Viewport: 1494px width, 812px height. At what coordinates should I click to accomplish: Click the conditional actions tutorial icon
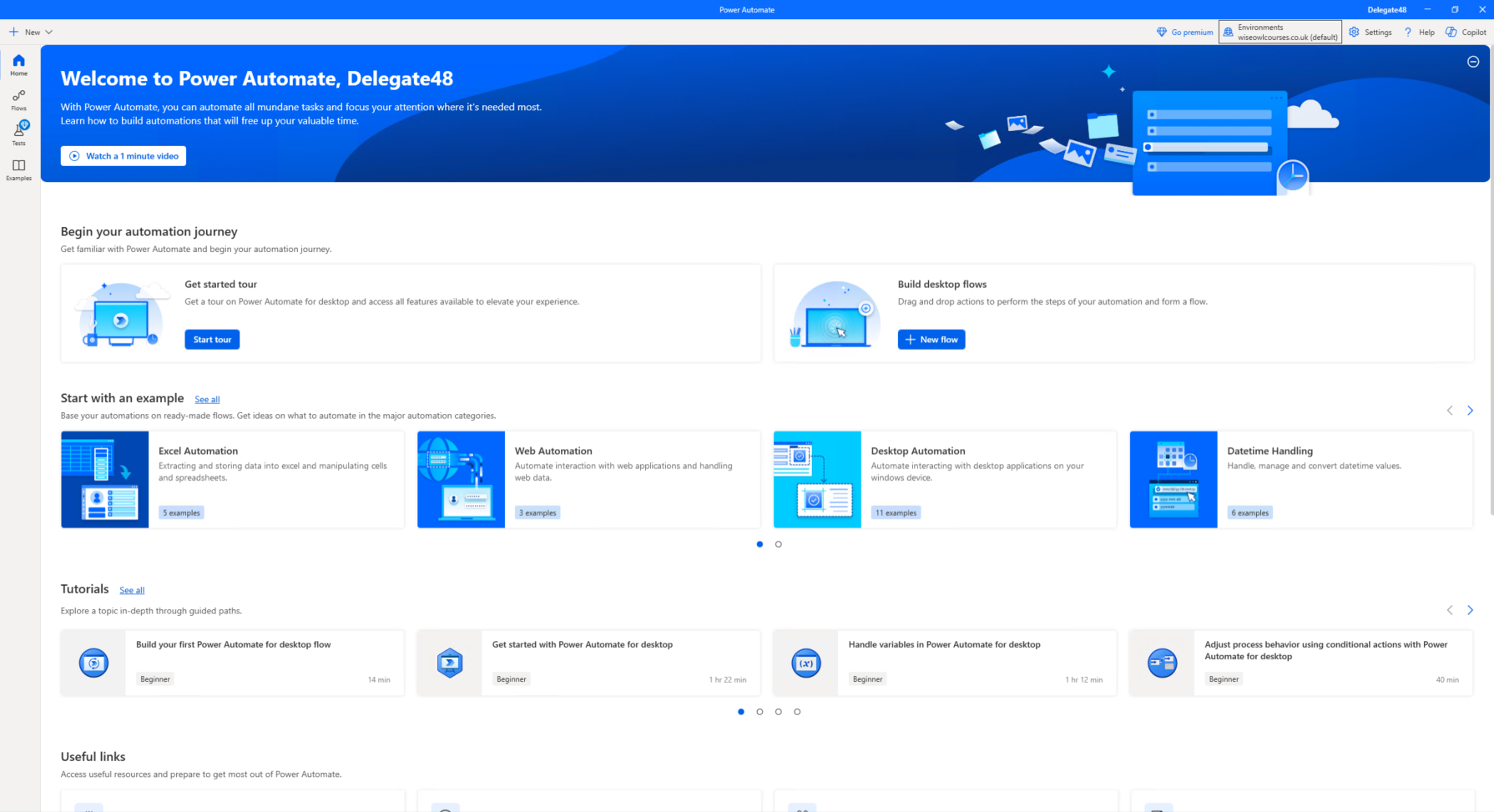(x=1162, y=663)
